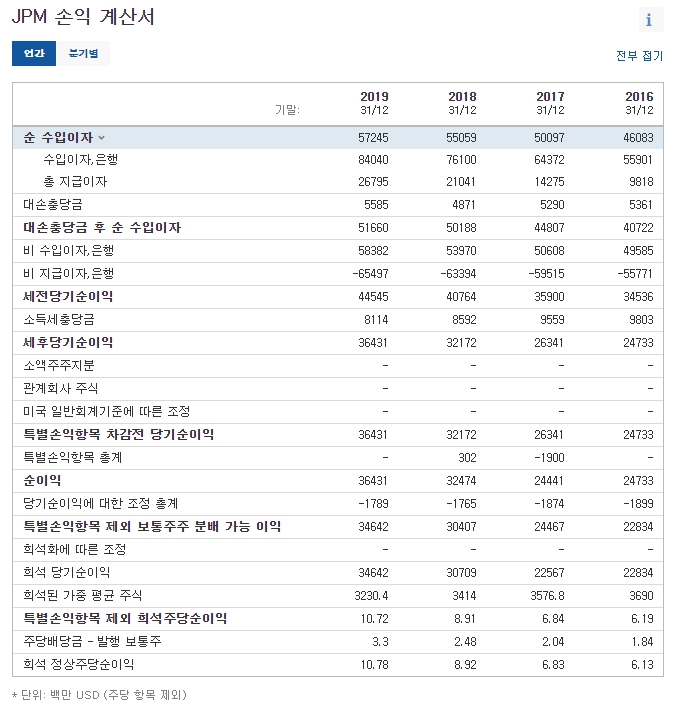The height and width of the screenshot is (710, 674).
Task: Click the value -1789 for 2019
Action: pos(373,504)
